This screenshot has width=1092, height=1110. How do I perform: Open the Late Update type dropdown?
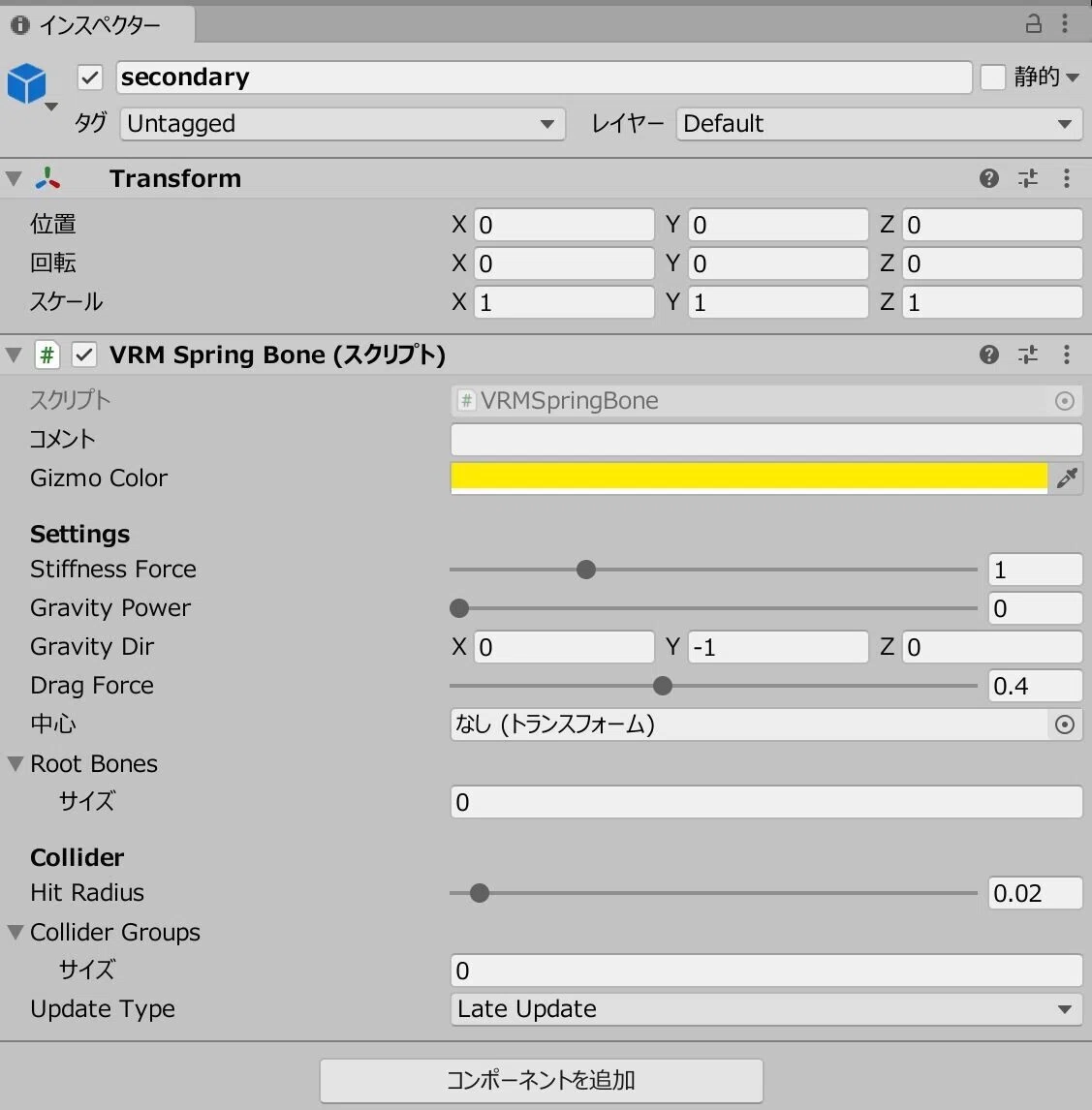[766, 1008]
